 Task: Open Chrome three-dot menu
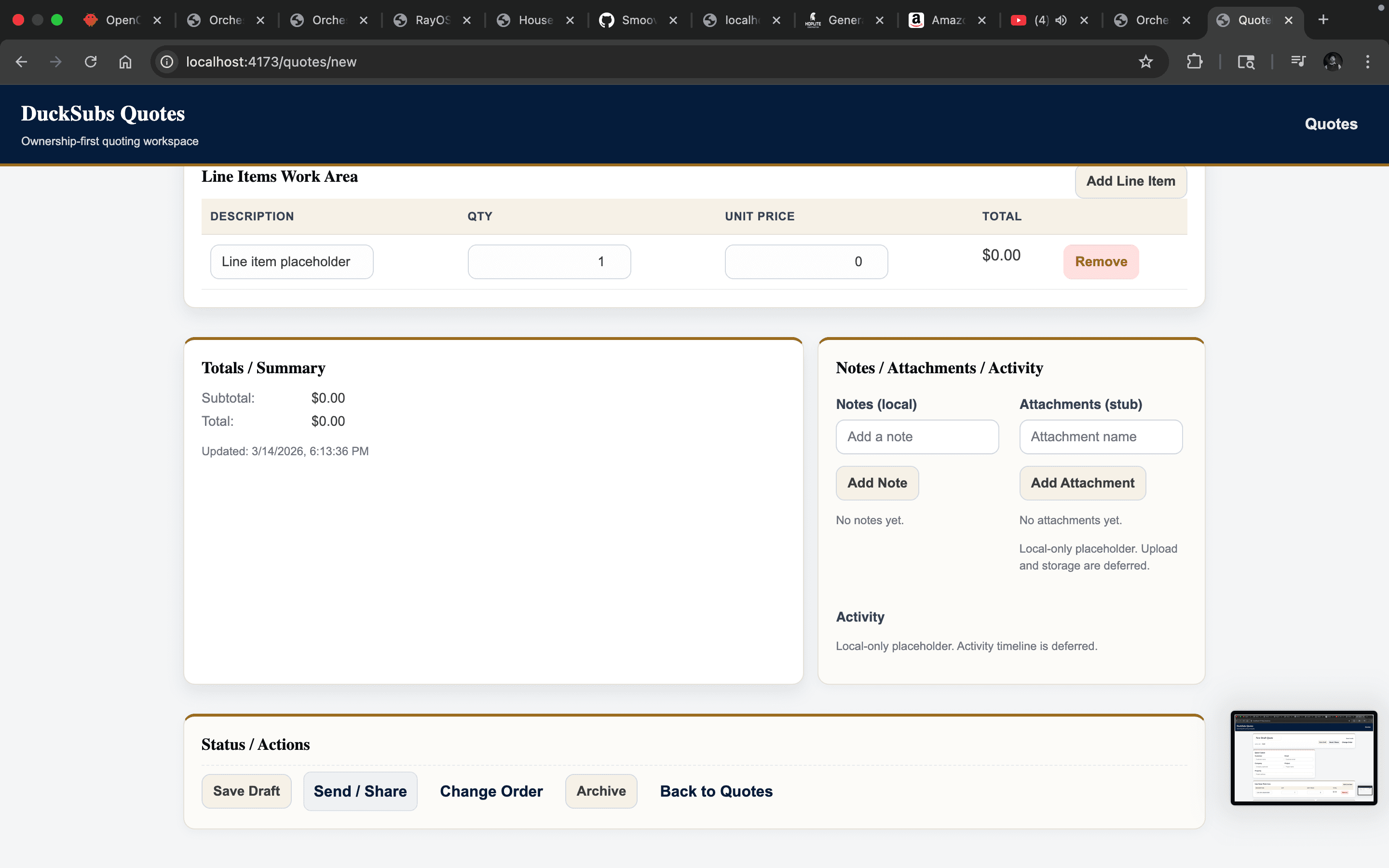(x=1368, y=61)
